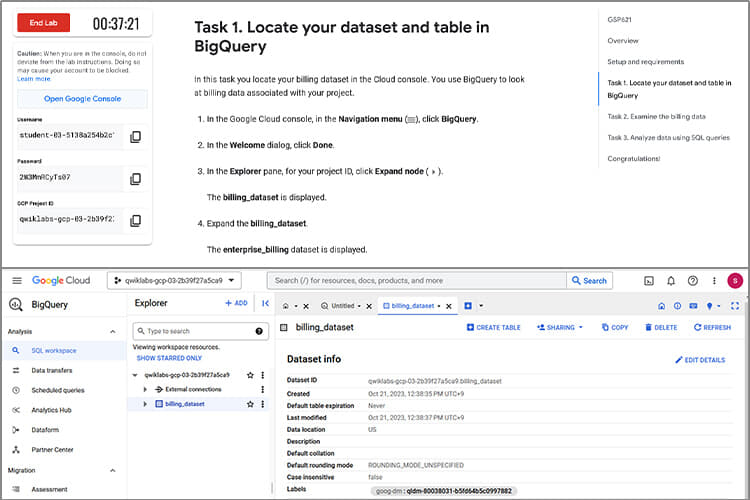The width and height of the screenshot is (750, 500).
Task: Open the notifications bell
Action: (671, 281)
